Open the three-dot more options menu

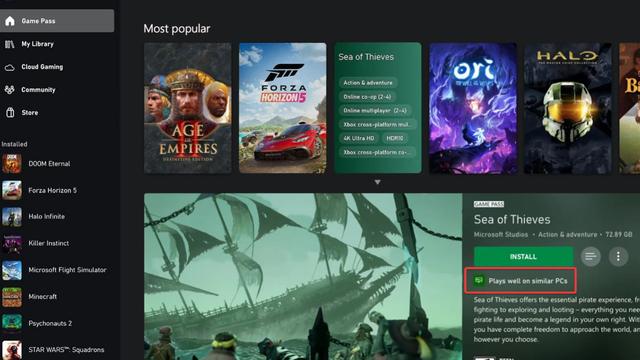point(618,257)
